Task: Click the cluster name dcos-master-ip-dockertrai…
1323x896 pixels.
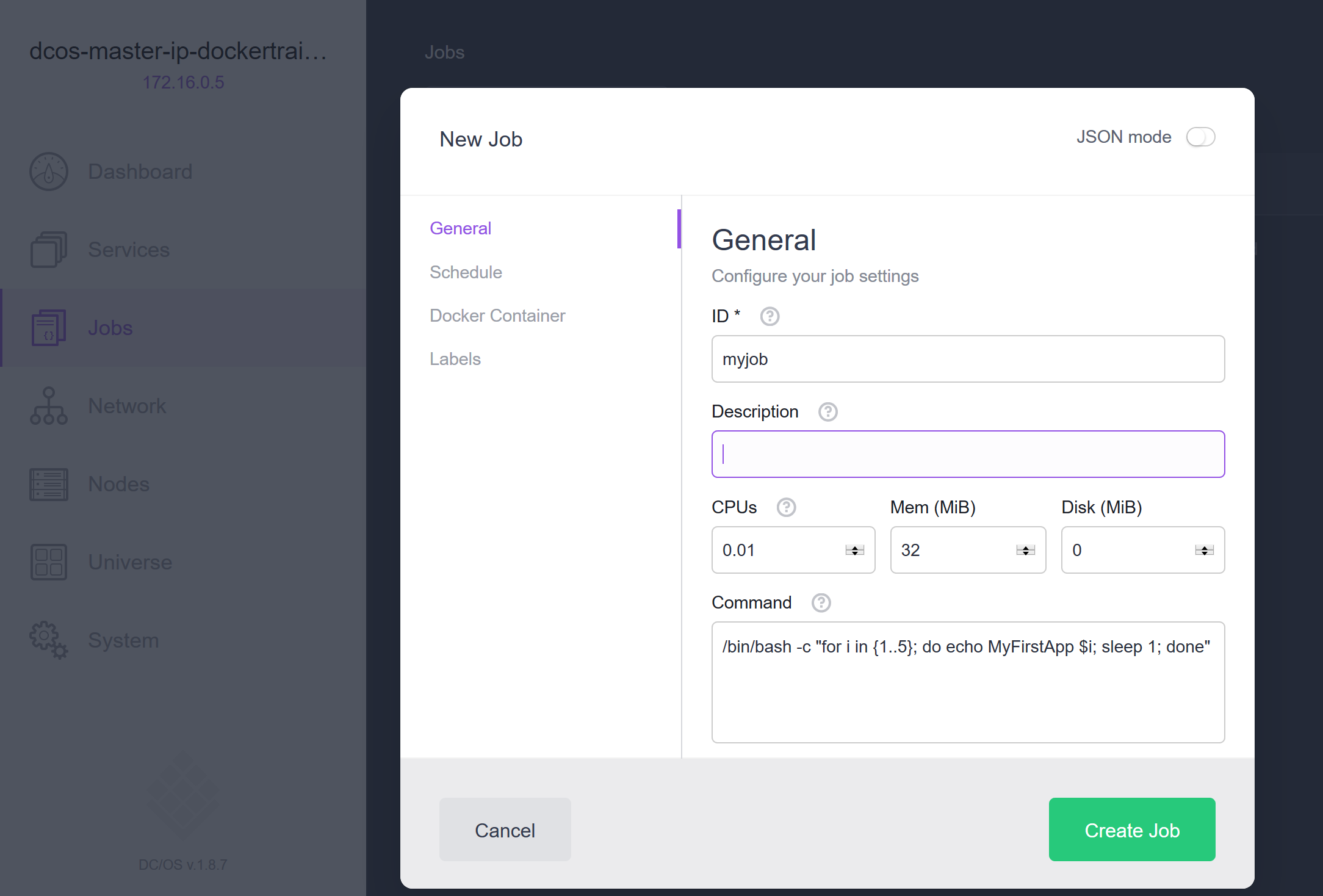Action: tap(178, 51)
